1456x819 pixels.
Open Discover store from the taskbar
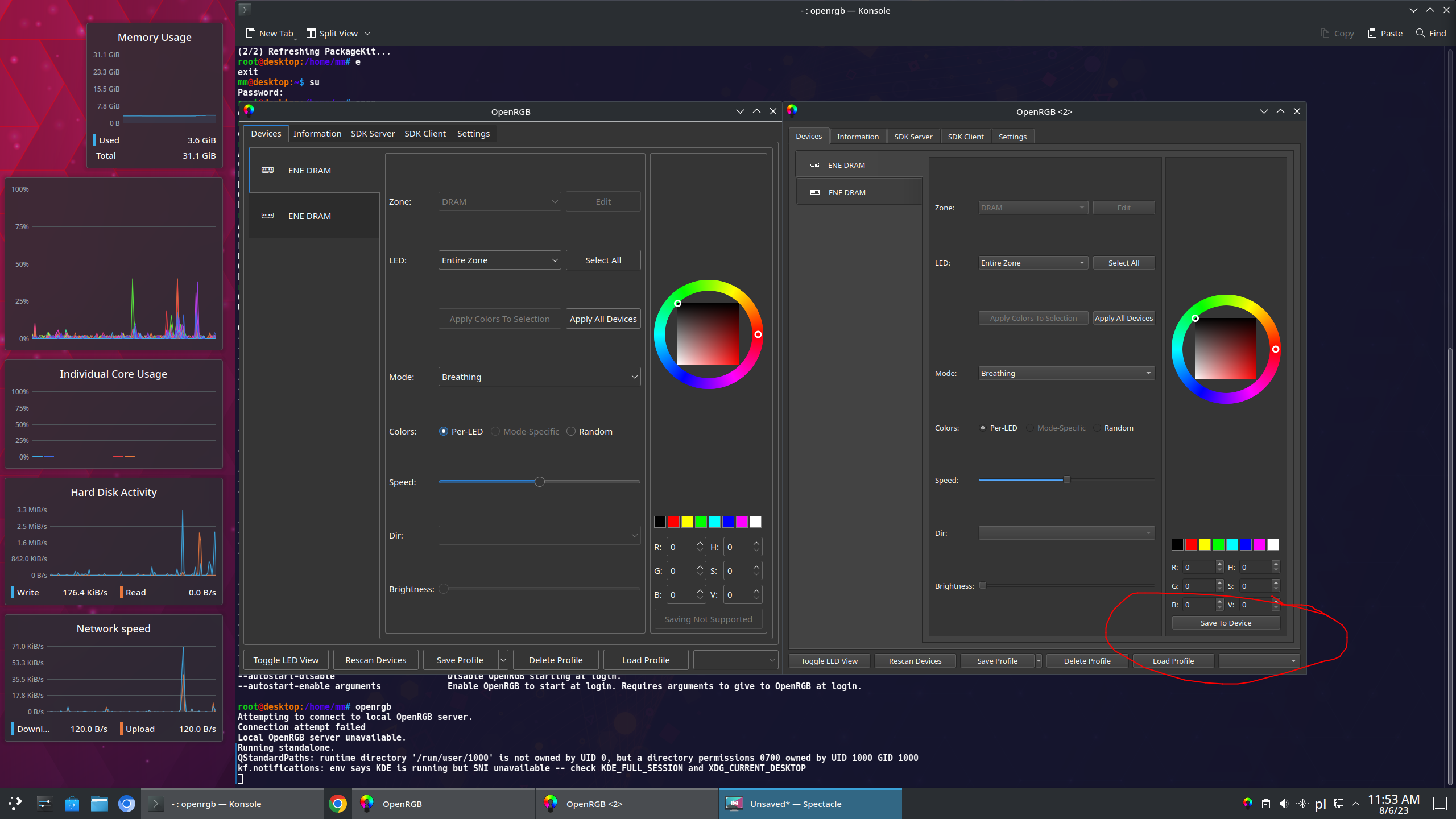pyautogui.click(x=72, y=804)
